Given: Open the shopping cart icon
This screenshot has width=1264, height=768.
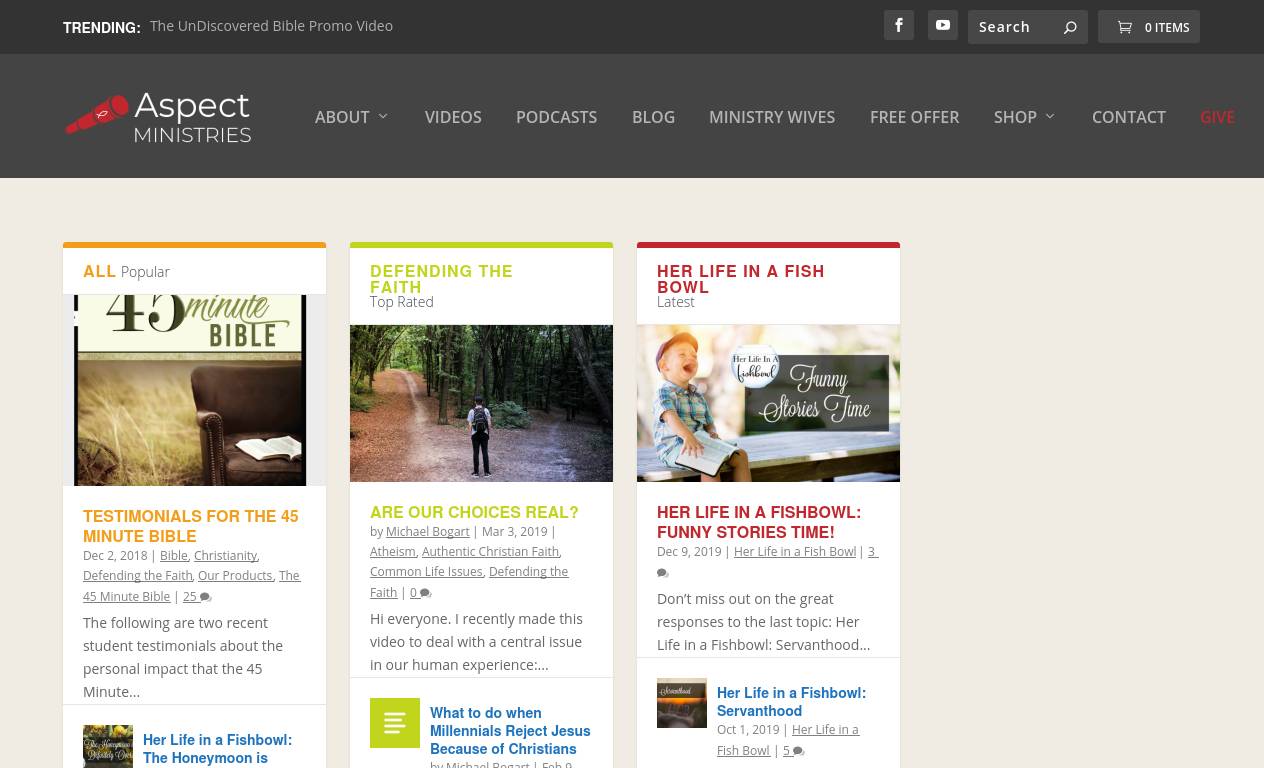Looking at the screenshot, I should coord(1125,28).
